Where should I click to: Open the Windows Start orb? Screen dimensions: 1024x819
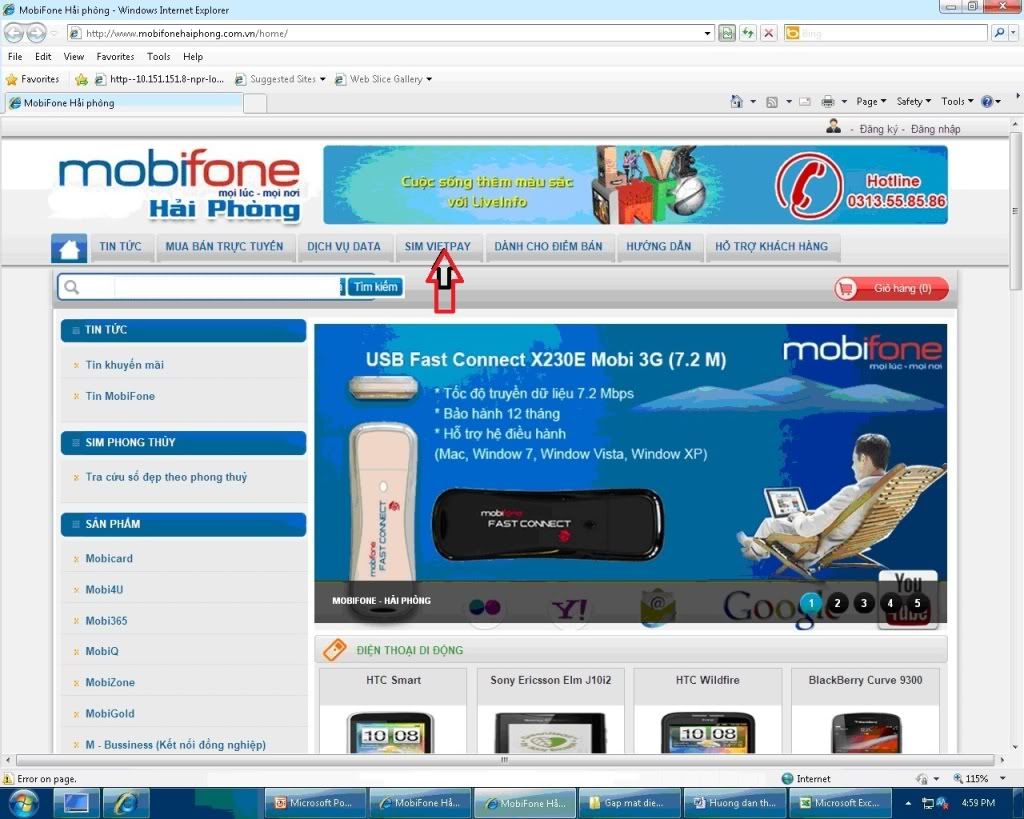(24, 803)
